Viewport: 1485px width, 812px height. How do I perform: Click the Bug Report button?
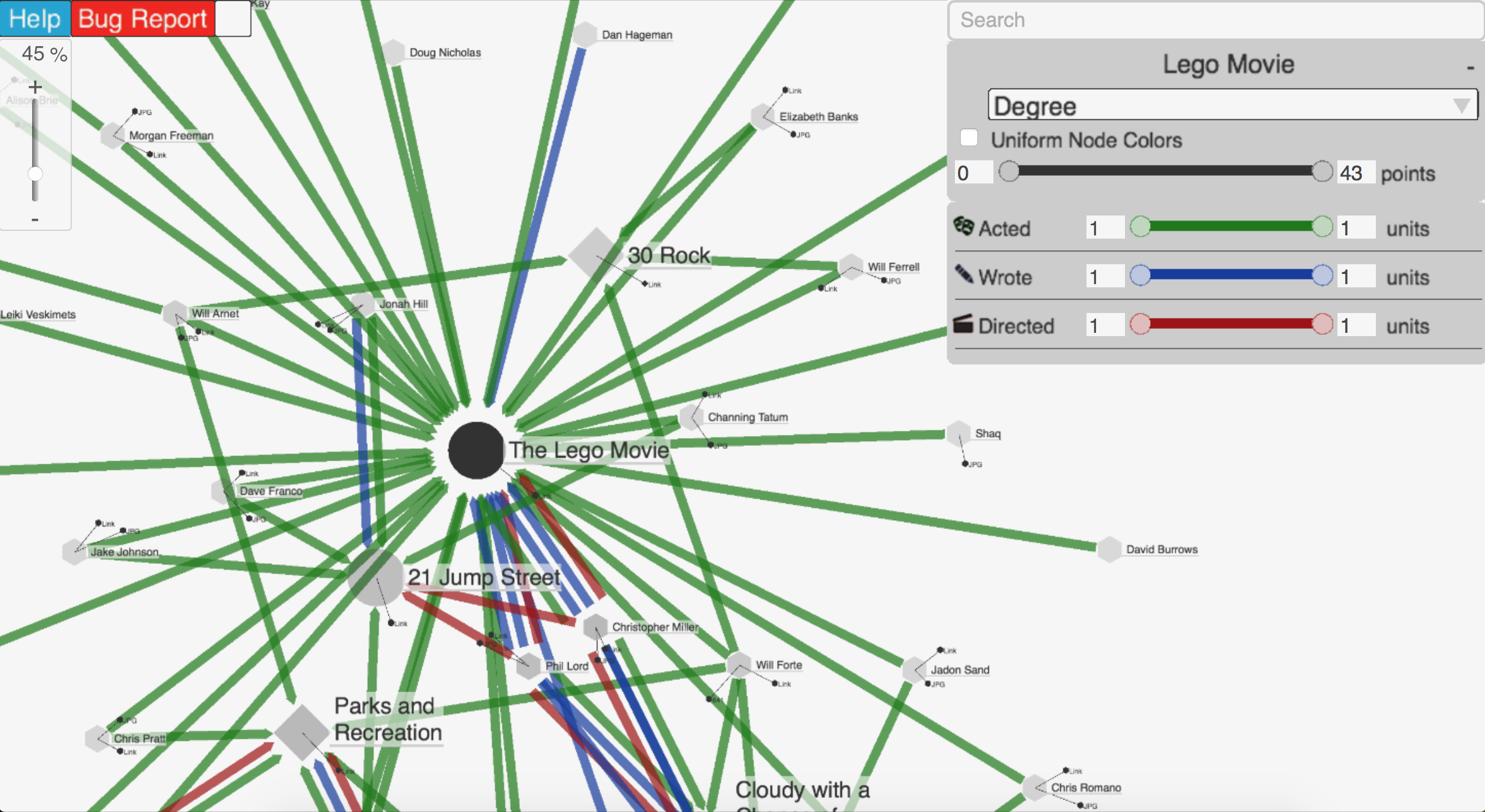pos(142,19)
